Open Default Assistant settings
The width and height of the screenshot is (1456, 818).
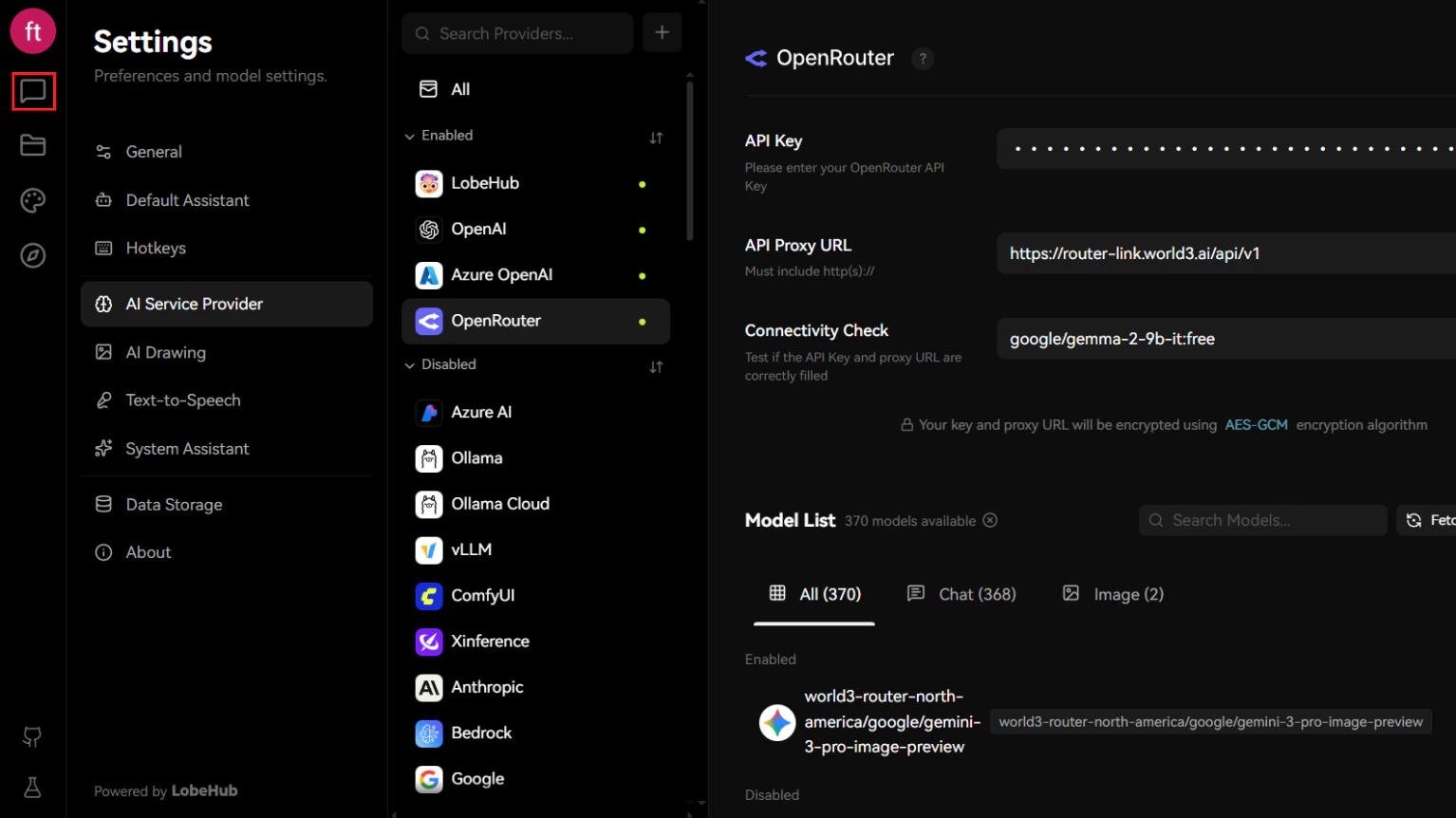[227, 200]
